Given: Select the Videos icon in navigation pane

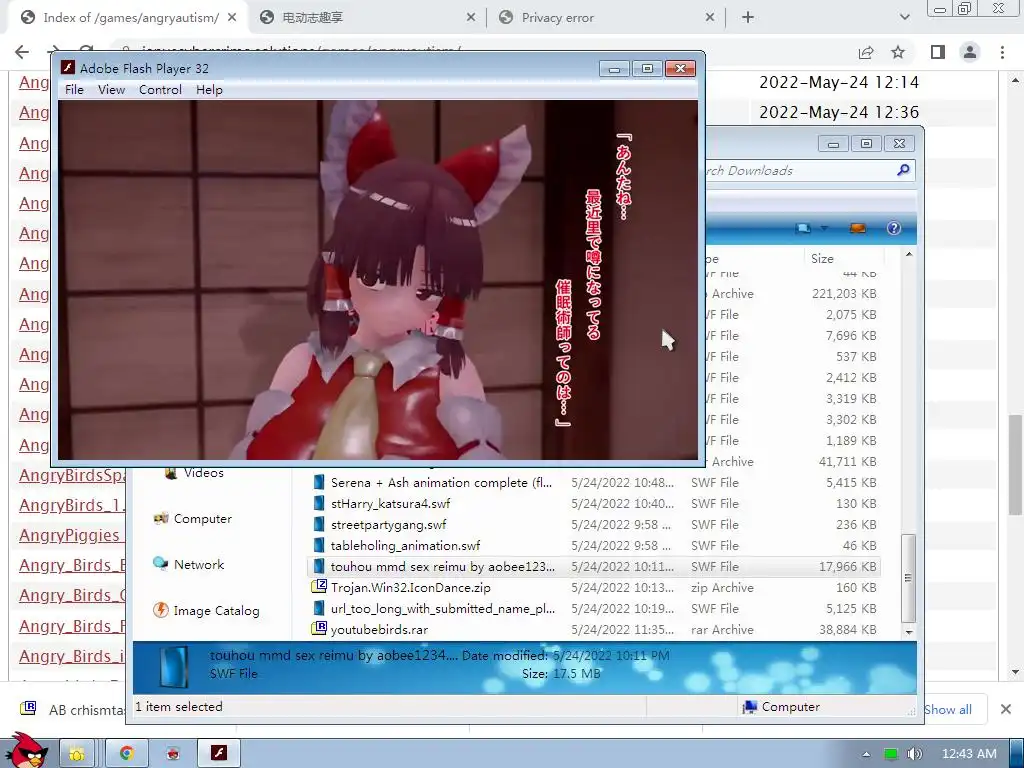Looking at the screenshot, I should point(171,473).
